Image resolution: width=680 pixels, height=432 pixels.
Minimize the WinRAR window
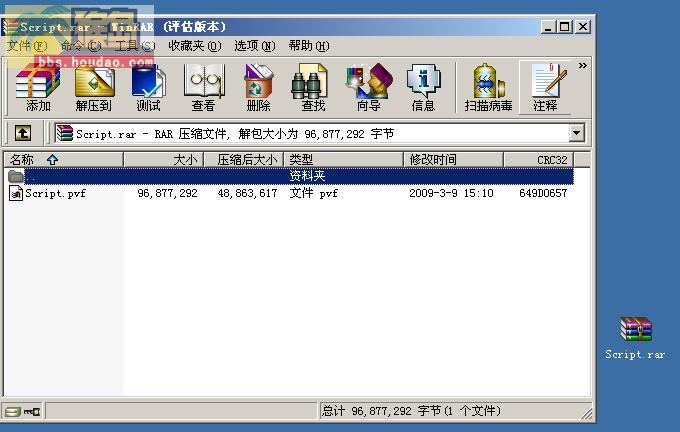pyautogui.click(x=548, y=27)
